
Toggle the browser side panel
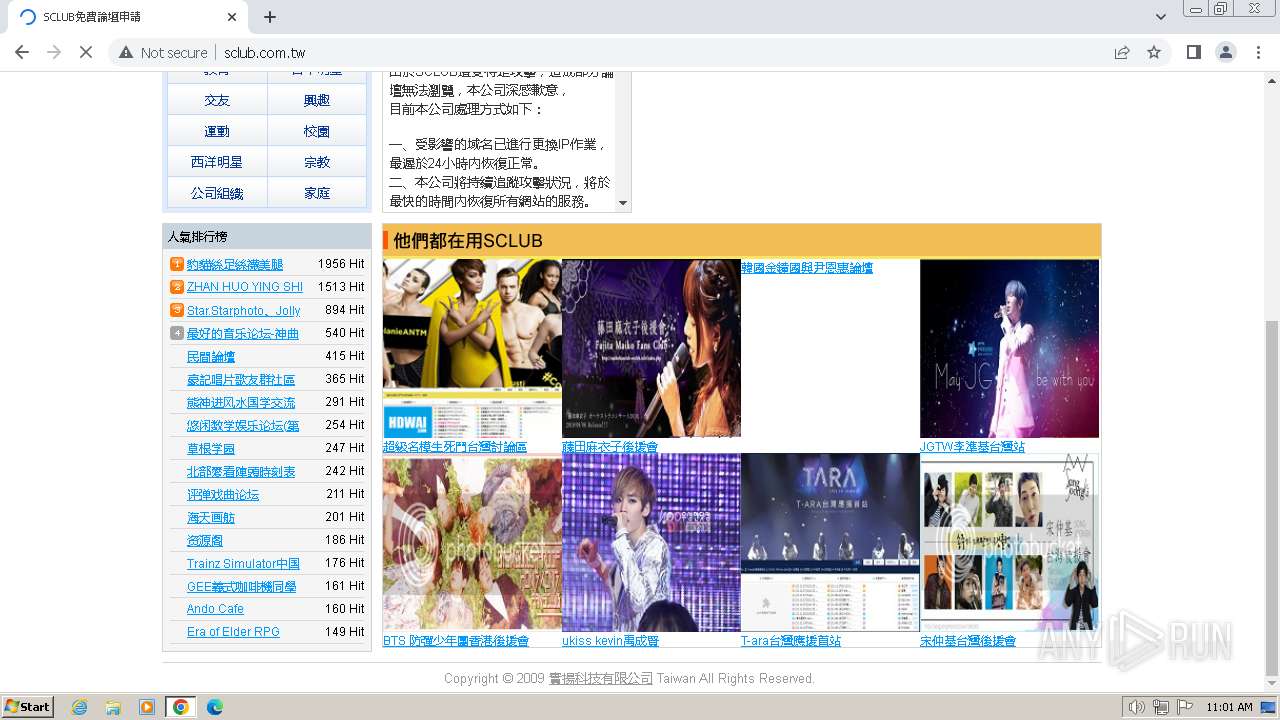1193,53
